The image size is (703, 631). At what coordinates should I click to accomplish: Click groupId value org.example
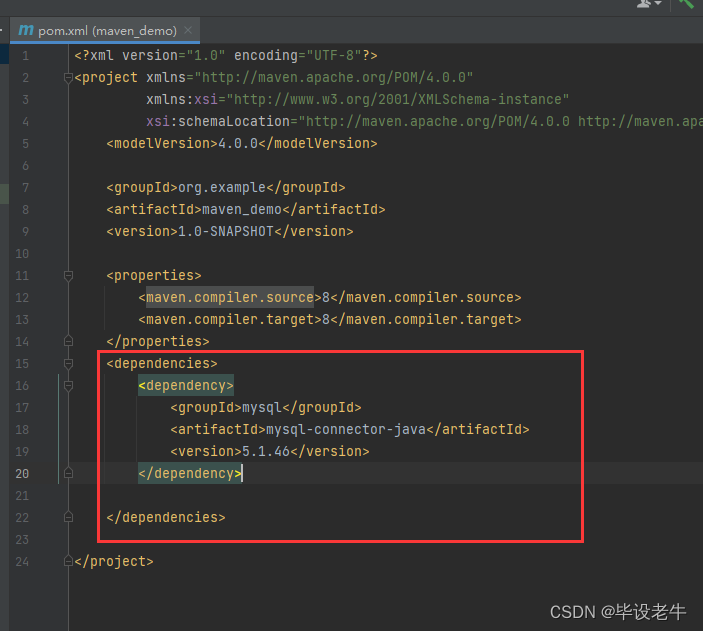222,187
